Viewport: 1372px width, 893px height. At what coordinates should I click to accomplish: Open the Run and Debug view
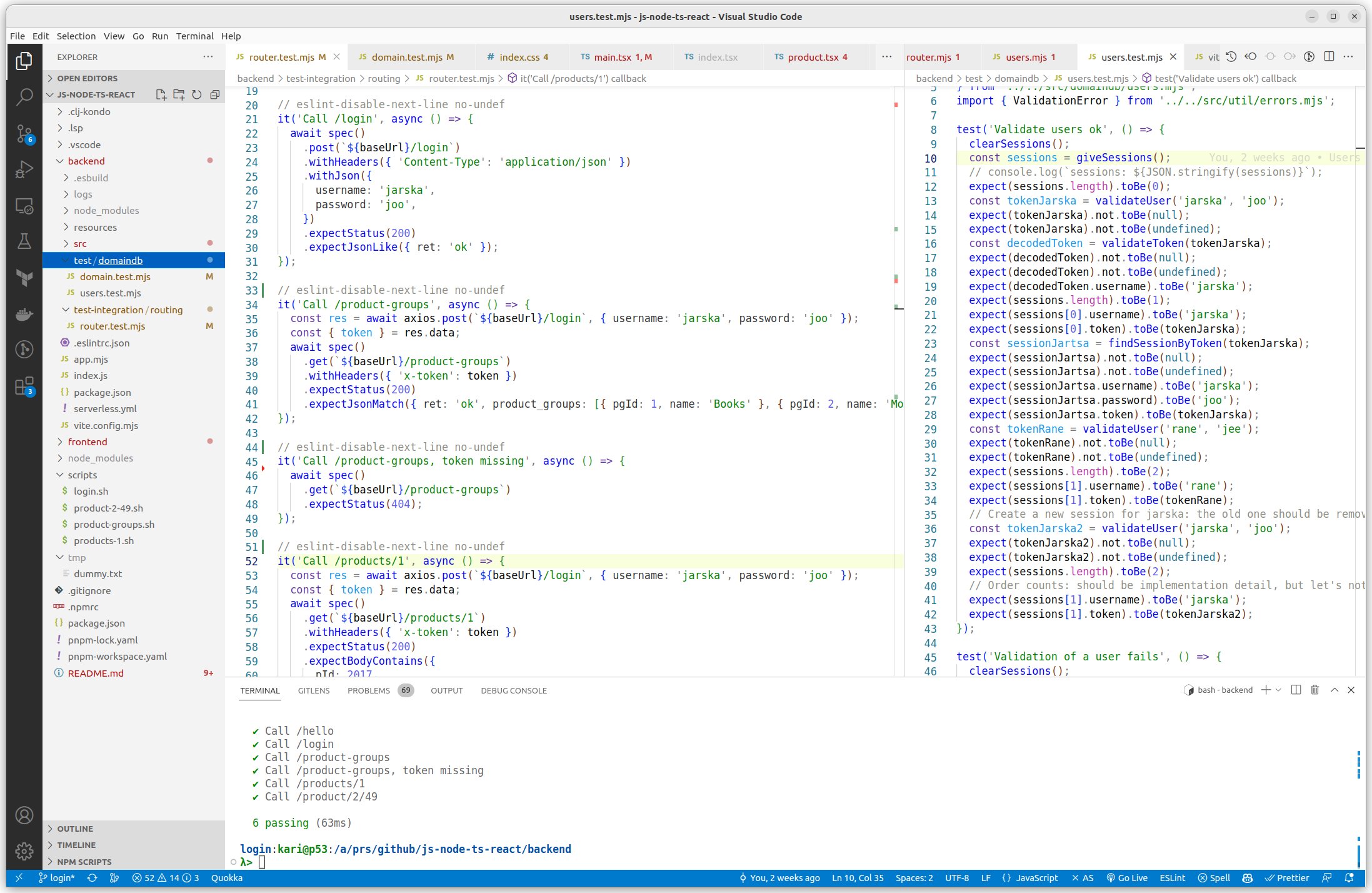(x=24, y=169)
